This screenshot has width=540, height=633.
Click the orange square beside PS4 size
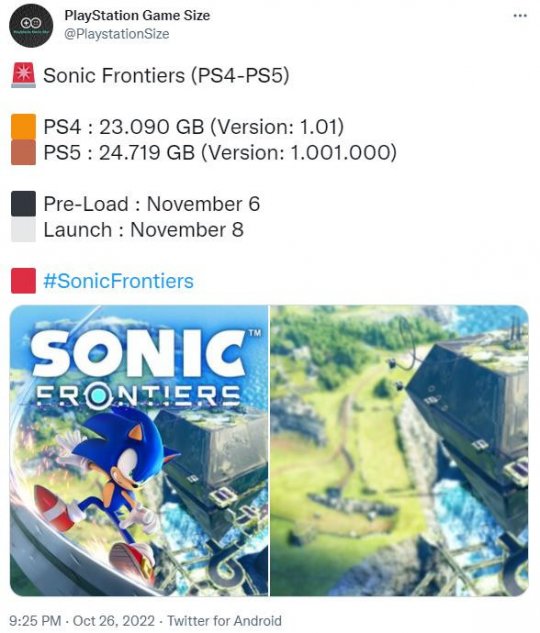pos(23,127)
